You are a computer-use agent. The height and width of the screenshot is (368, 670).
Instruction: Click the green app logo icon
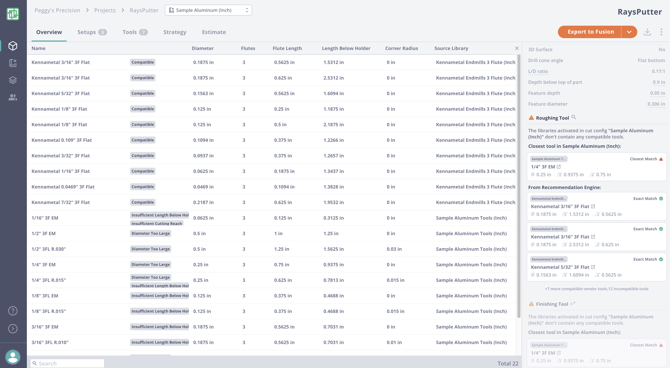click(13, 14)
